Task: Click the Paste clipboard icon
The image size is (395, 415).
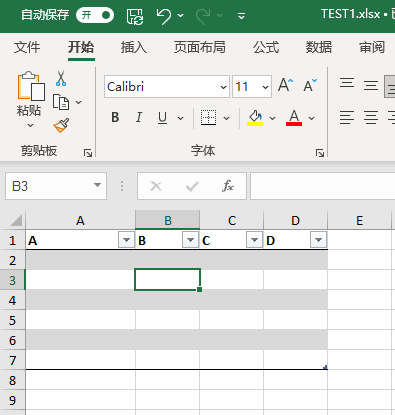Action: (31, 86)
